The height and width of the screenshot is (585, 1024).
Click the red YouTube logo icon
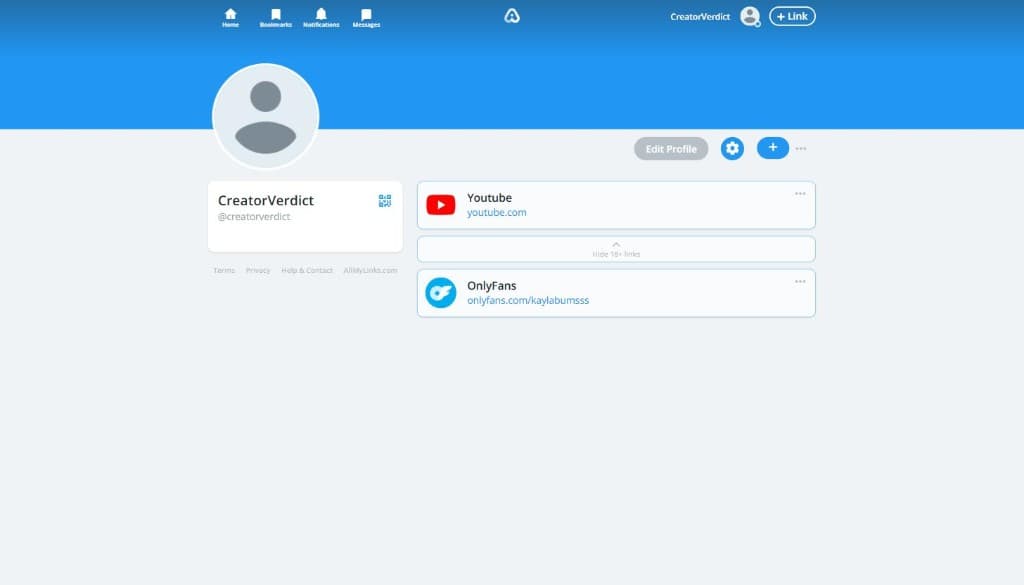pyautogui.click(x=441, y=205)
